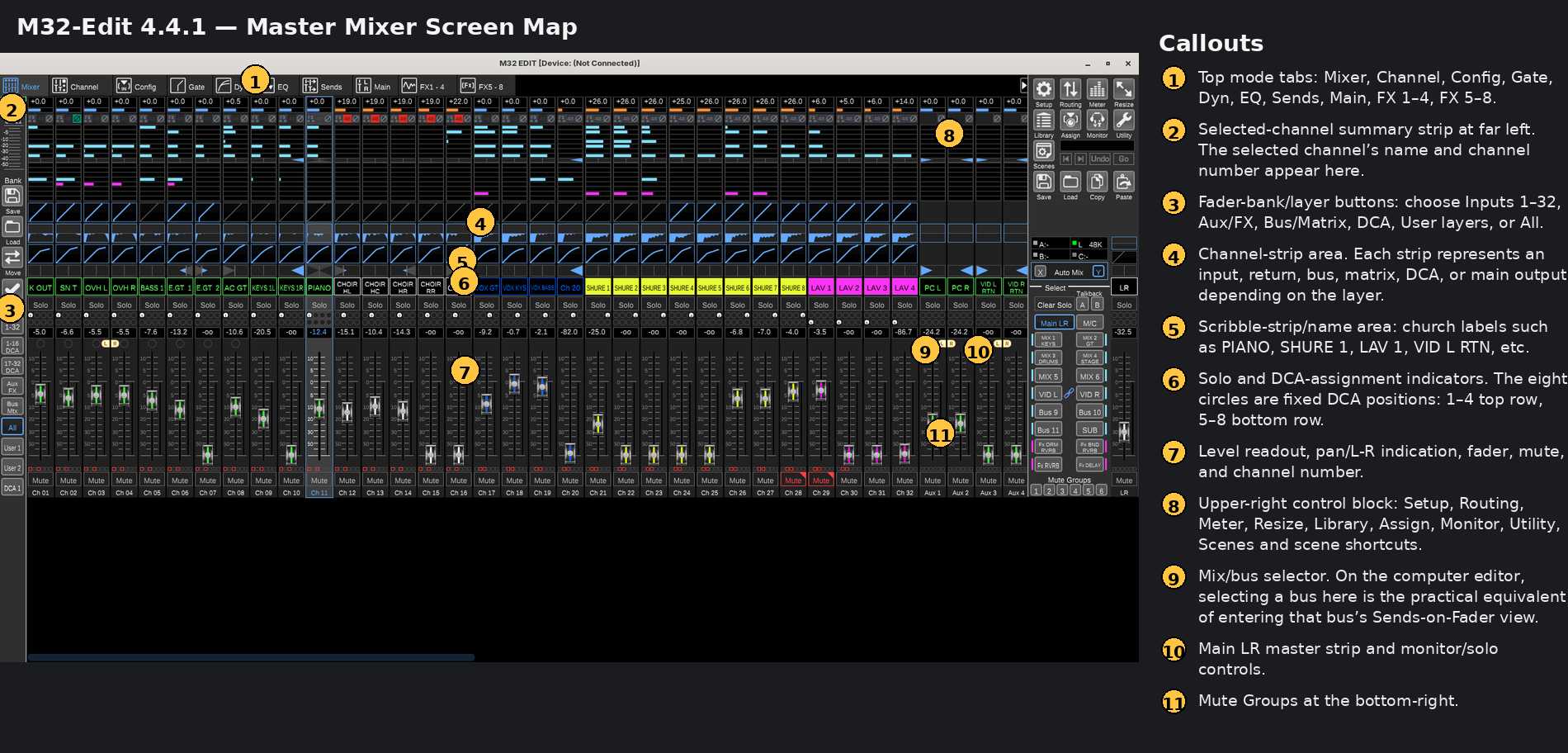Open the Setup gear icon
The width and height of the screenshot is (1568, 753).
(x=1044, y=89)
